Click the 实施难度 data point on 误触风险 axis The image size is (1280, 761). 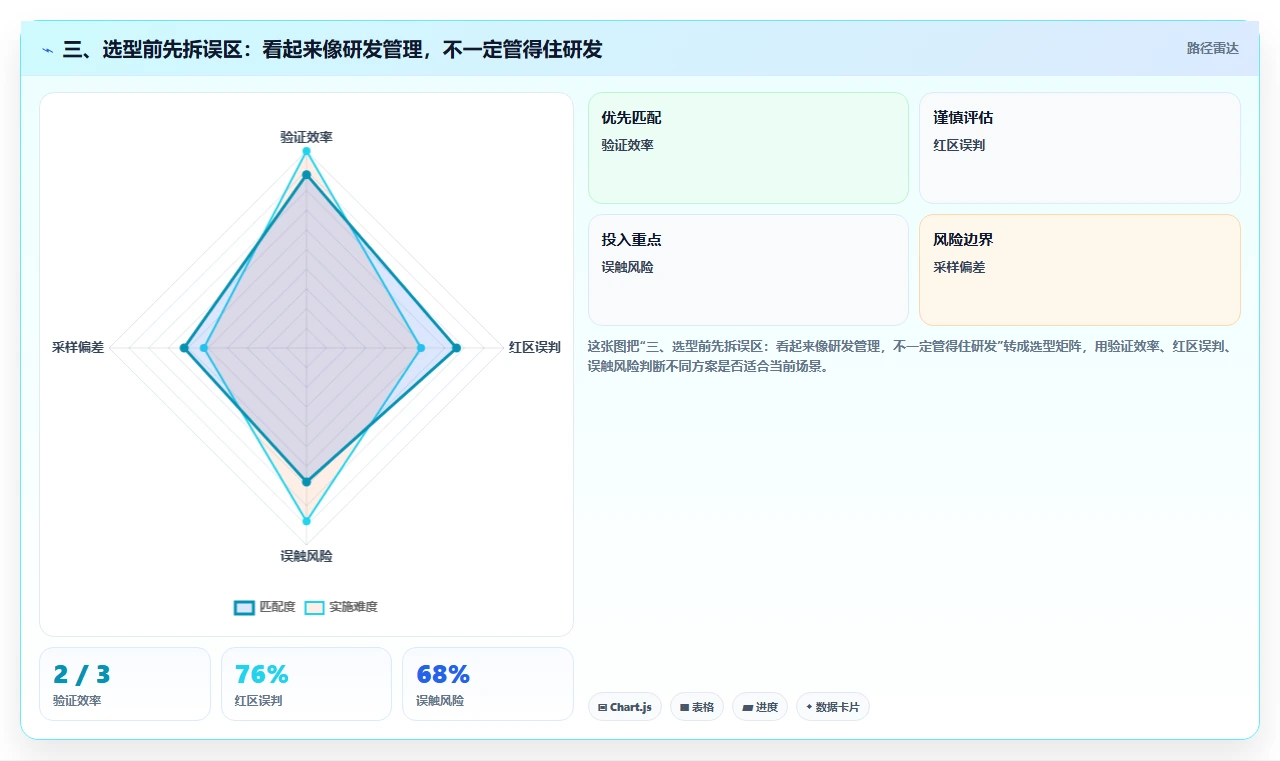pos(306,521)
